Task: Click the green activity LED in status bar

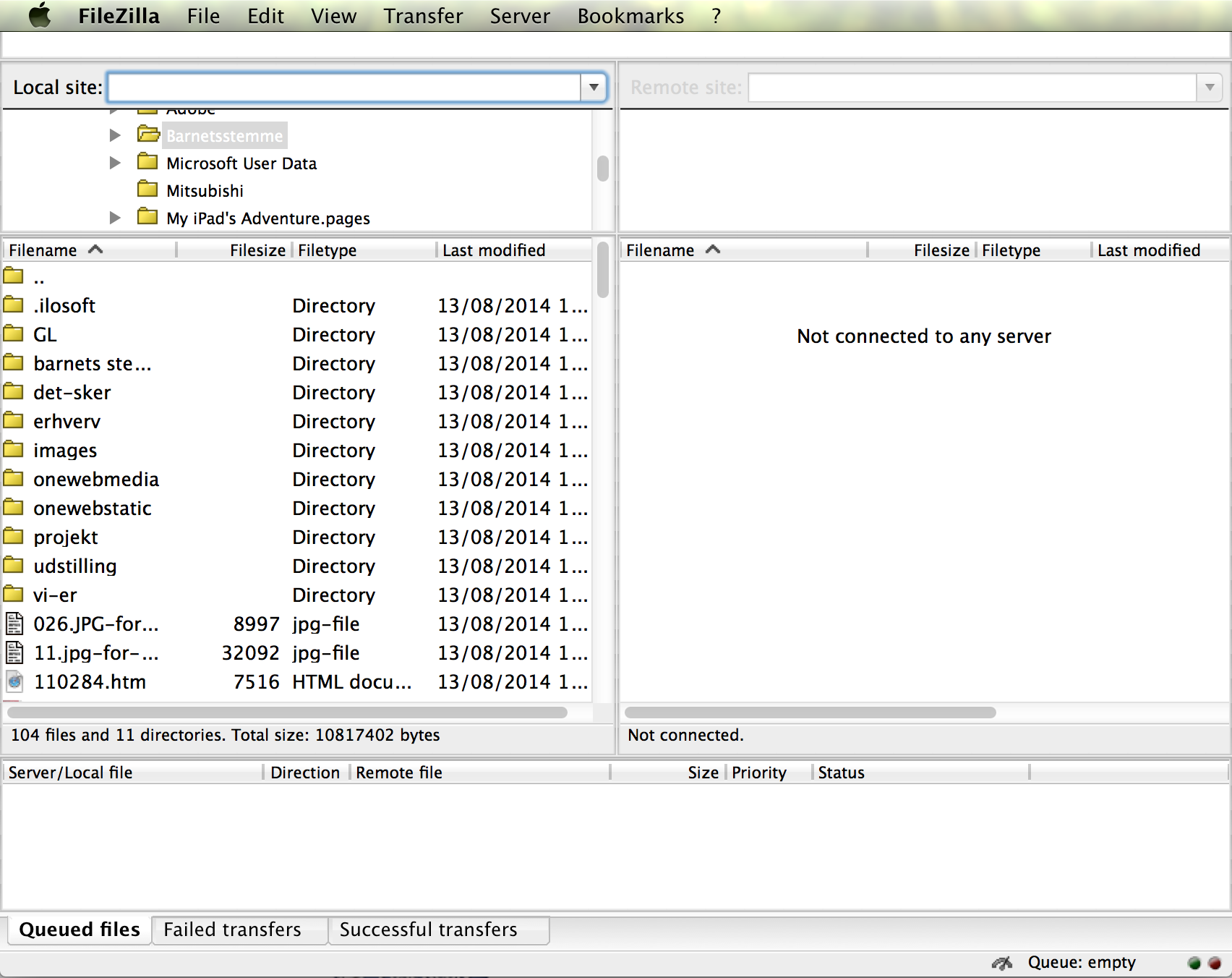Action: pyautogui.click(x=1194, y=963)
